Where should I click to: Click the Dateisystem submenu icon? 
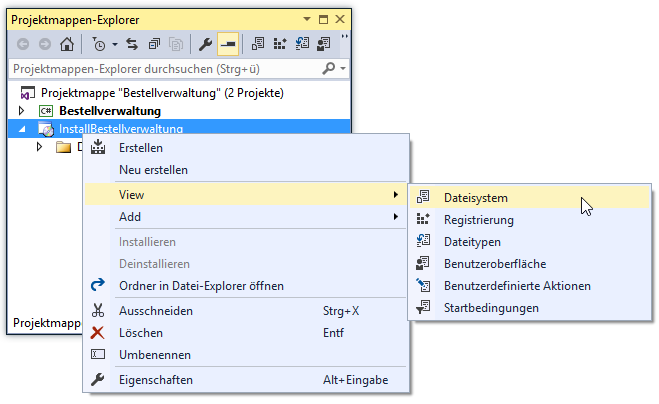pos(423,197)
